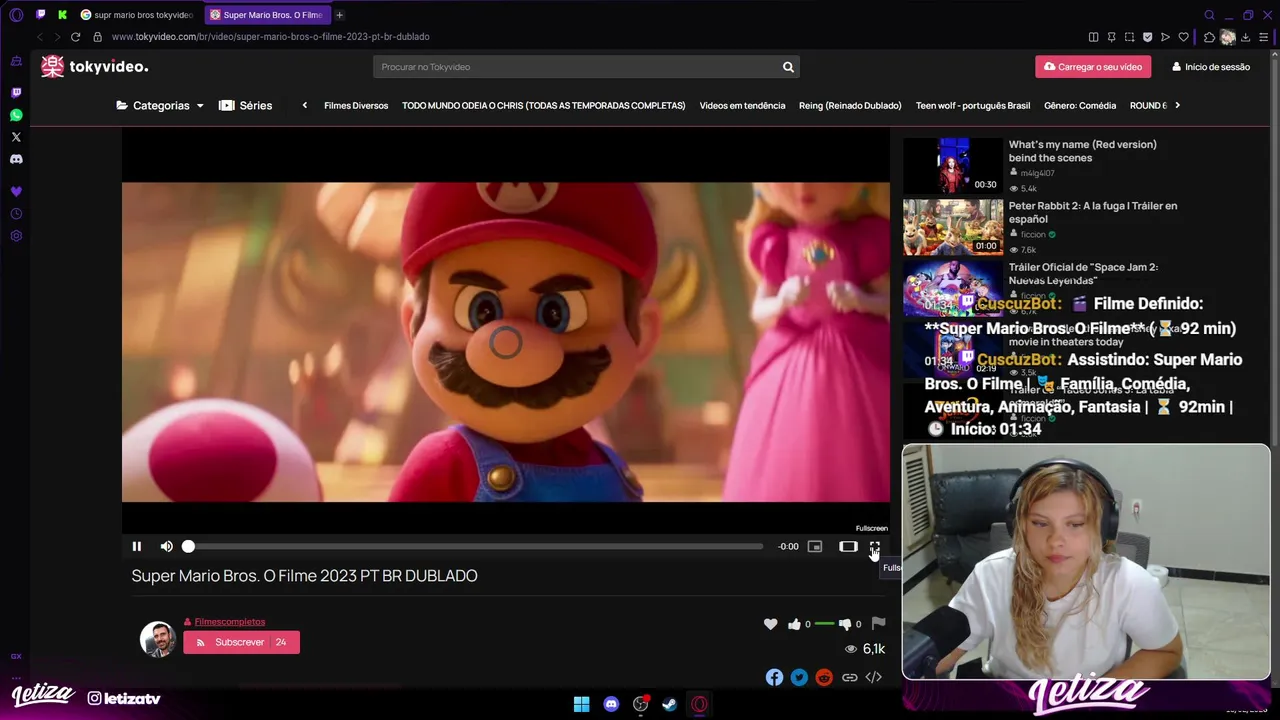Reload the current page
1280x720 pixels.
[x=75, y=37]
